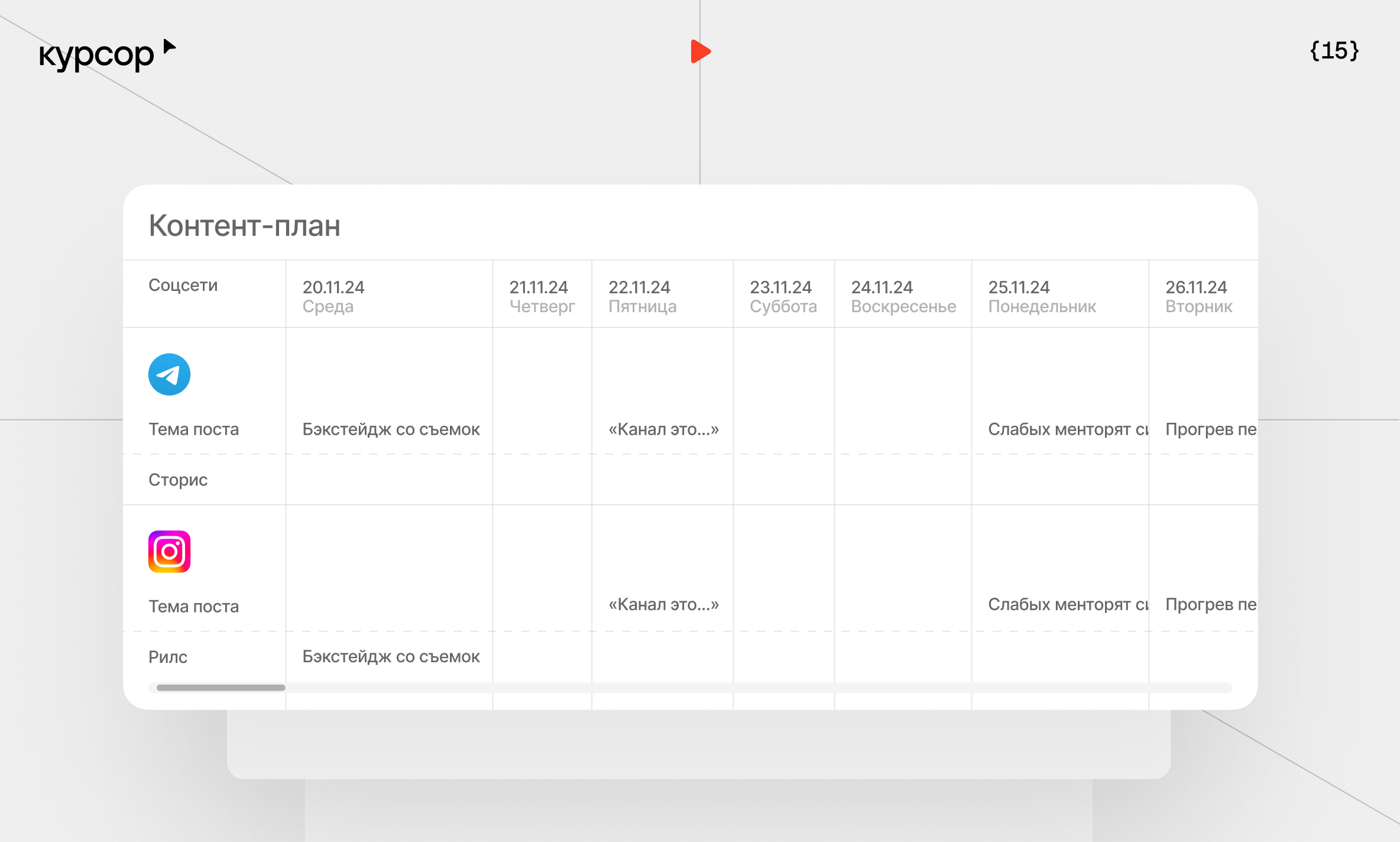Open Telegram post «Канал это...»
Image resolution: width=1400 pixels, height=842 pixels.
point(663,429)
